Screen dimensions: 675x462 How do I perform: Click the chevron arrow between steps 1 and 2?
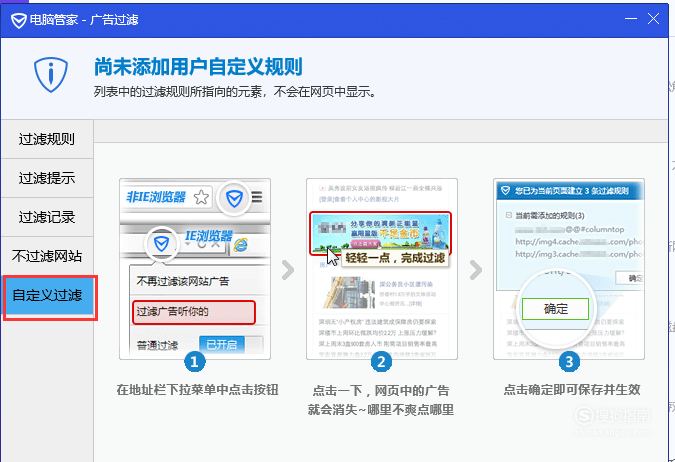[x=288, y=270]
